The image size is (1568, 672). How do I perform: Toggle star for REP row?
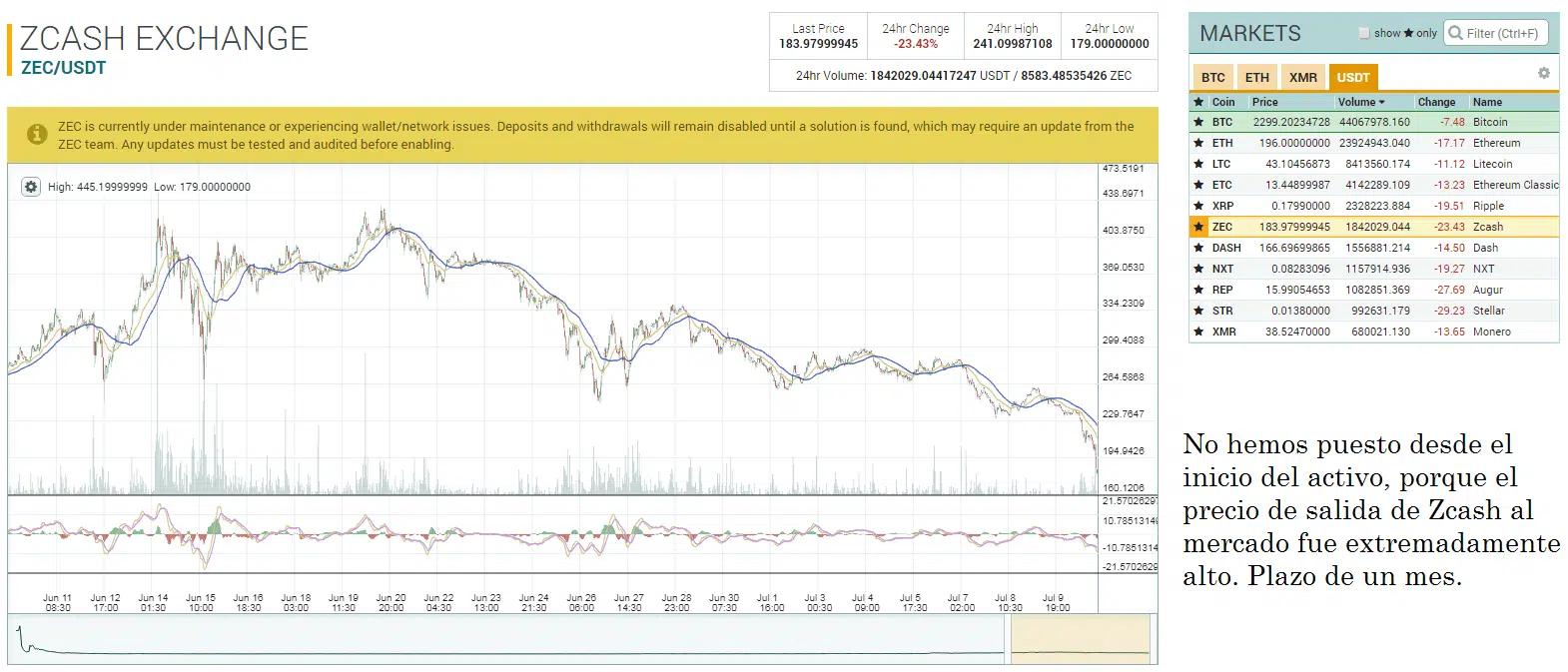tap(1198, 290)
